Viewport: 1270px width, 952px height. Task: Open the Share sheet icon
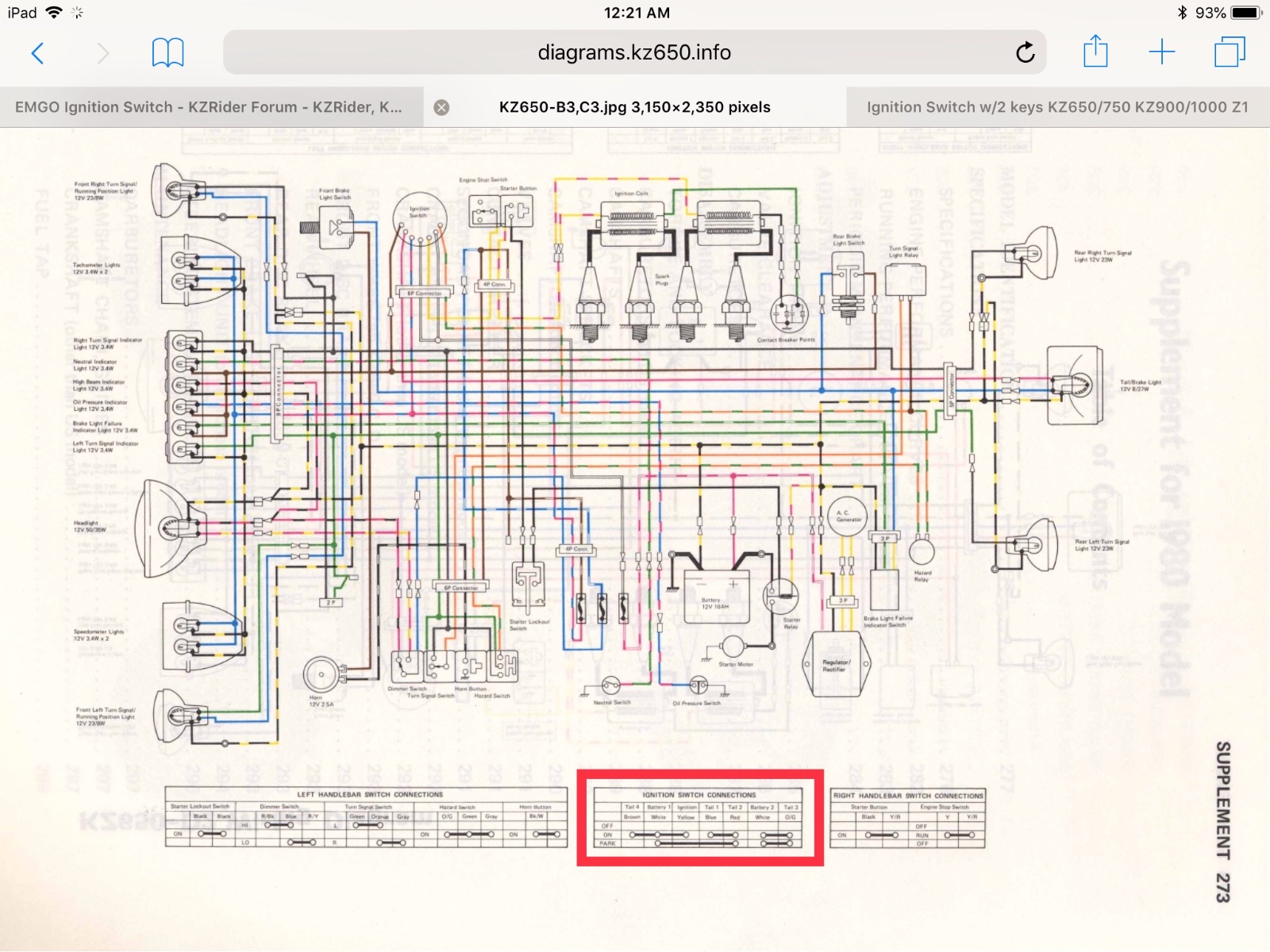1095,52
